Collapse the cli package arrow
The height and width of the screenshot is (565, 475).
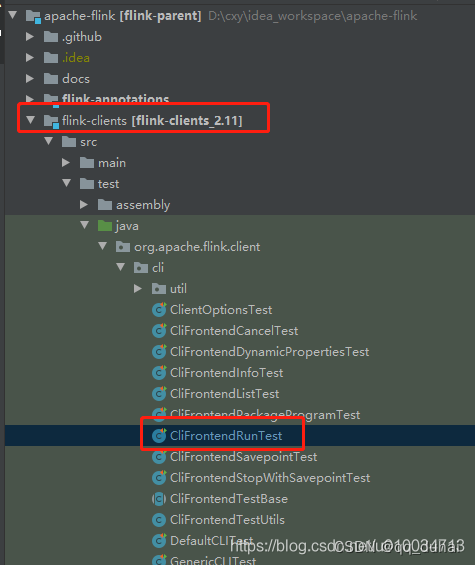tap(121, 267)
